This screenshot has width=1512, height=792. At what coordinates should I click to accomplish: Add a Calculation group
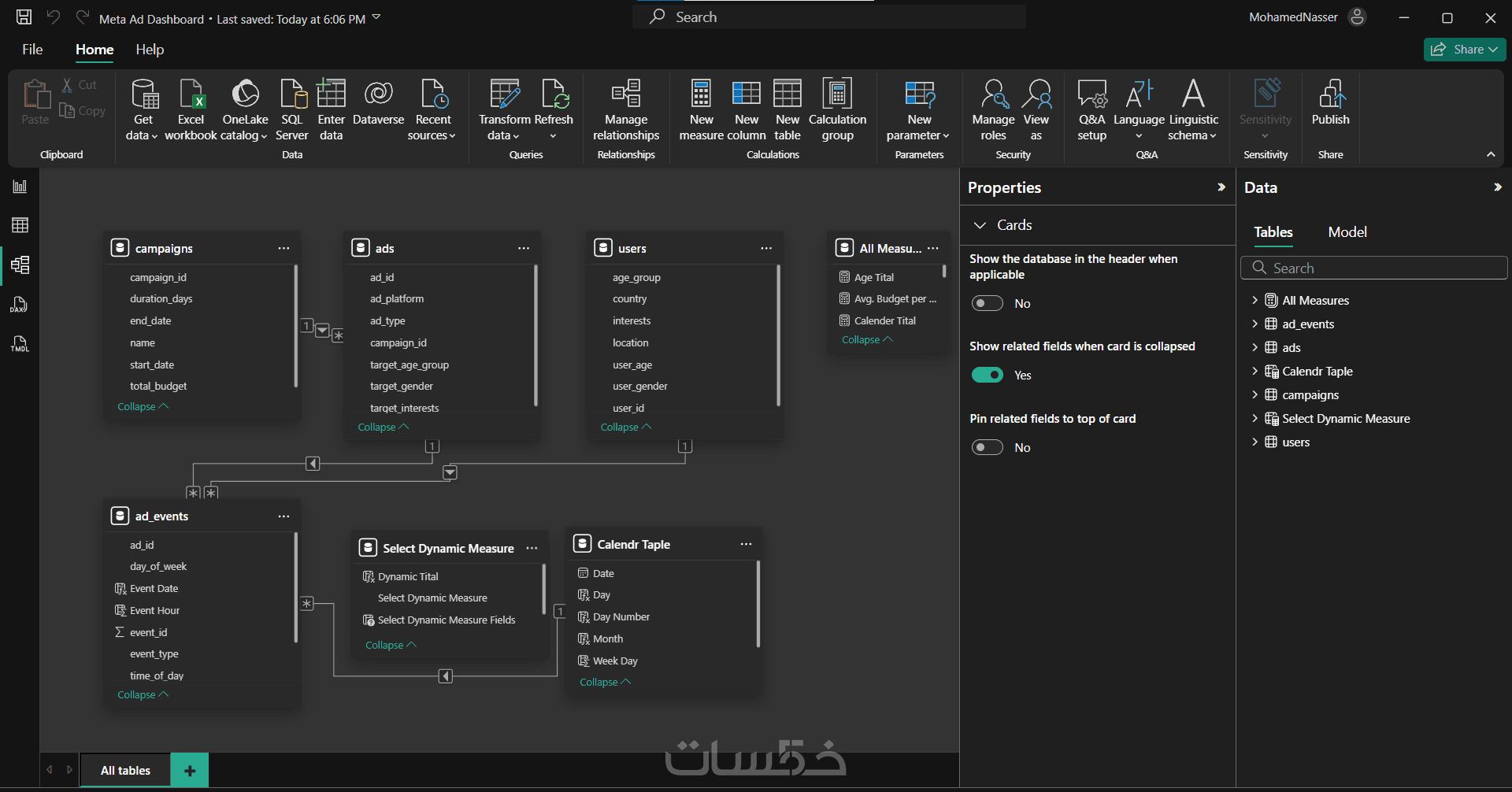[837, 109]
